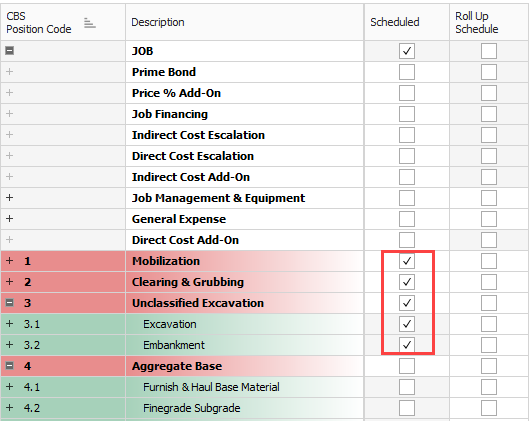The height and width of the screenshot is (421, 529).
Task: Expand the Mobilization row
Action: (x=9, y=261)
